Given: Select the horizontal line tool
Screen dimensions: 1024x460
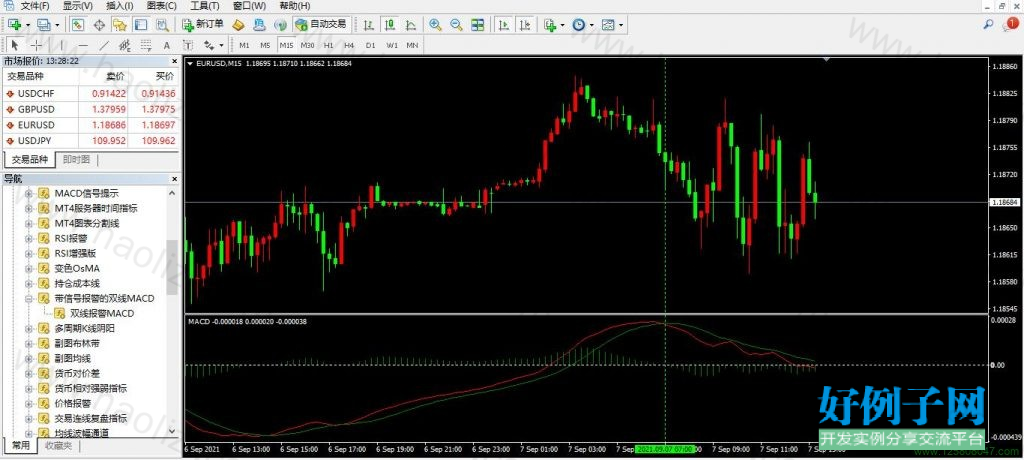Looking at the screenshot, I should (x=83, y=45).
